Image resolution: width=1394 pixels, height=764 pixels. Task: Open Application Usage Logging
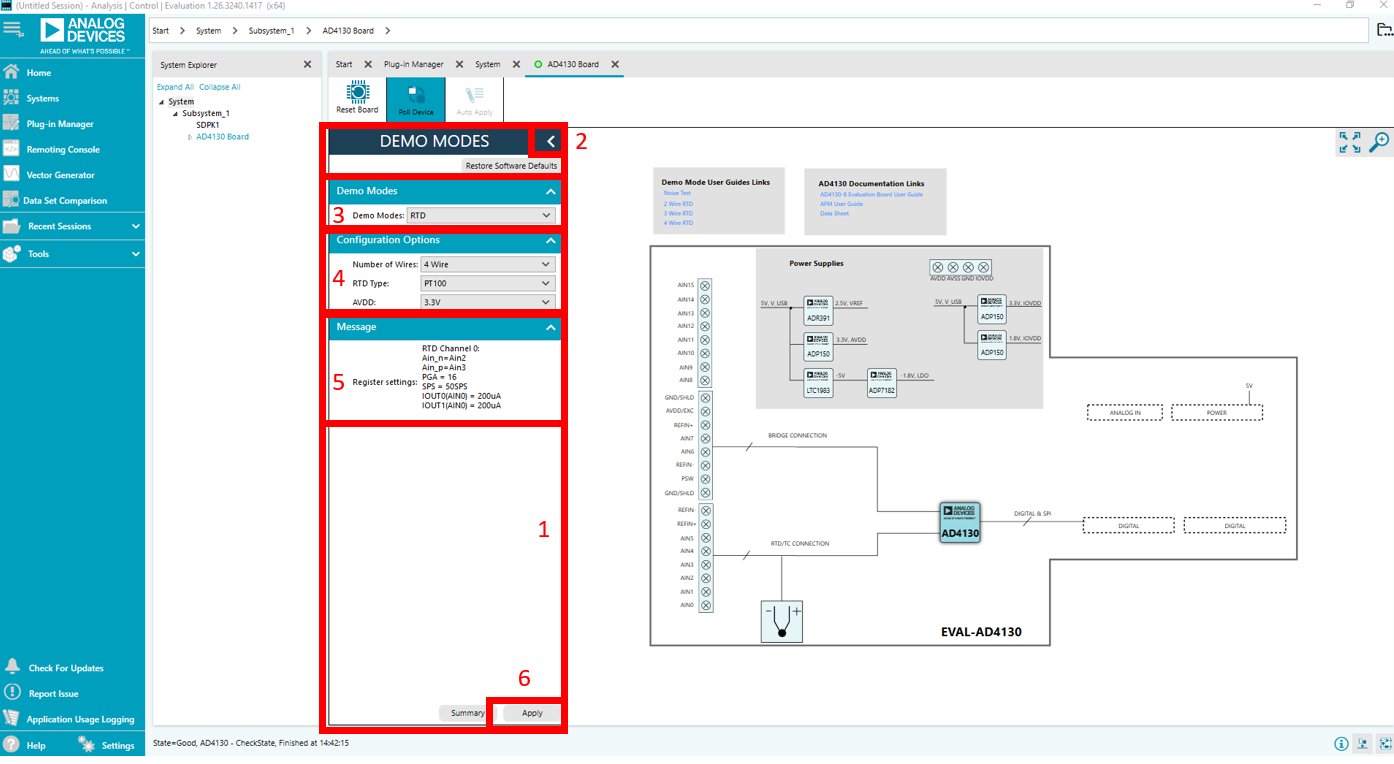[x=80, y=719]
